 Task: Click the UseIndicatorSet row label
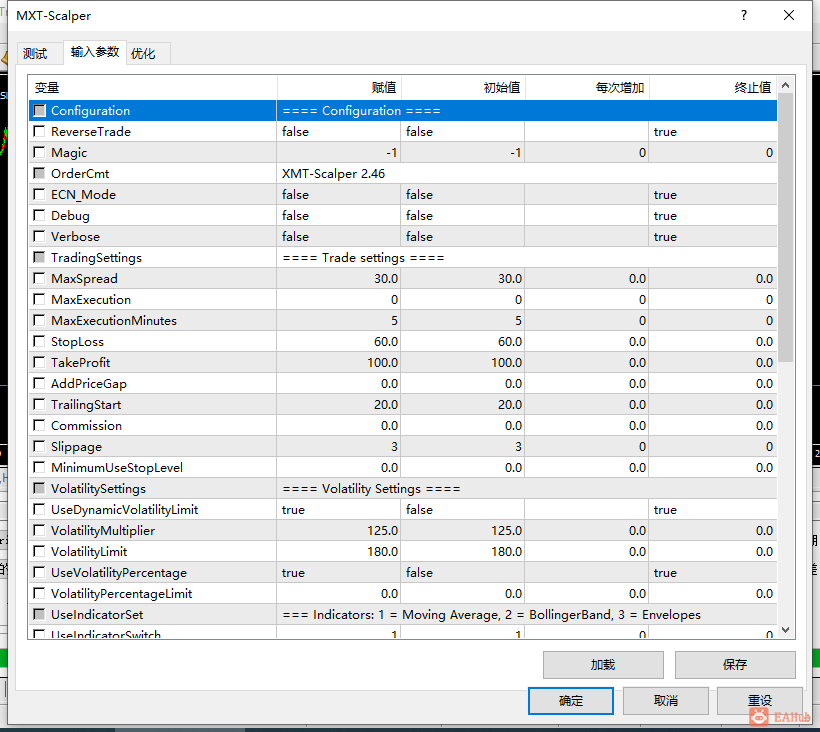[97, 614]
